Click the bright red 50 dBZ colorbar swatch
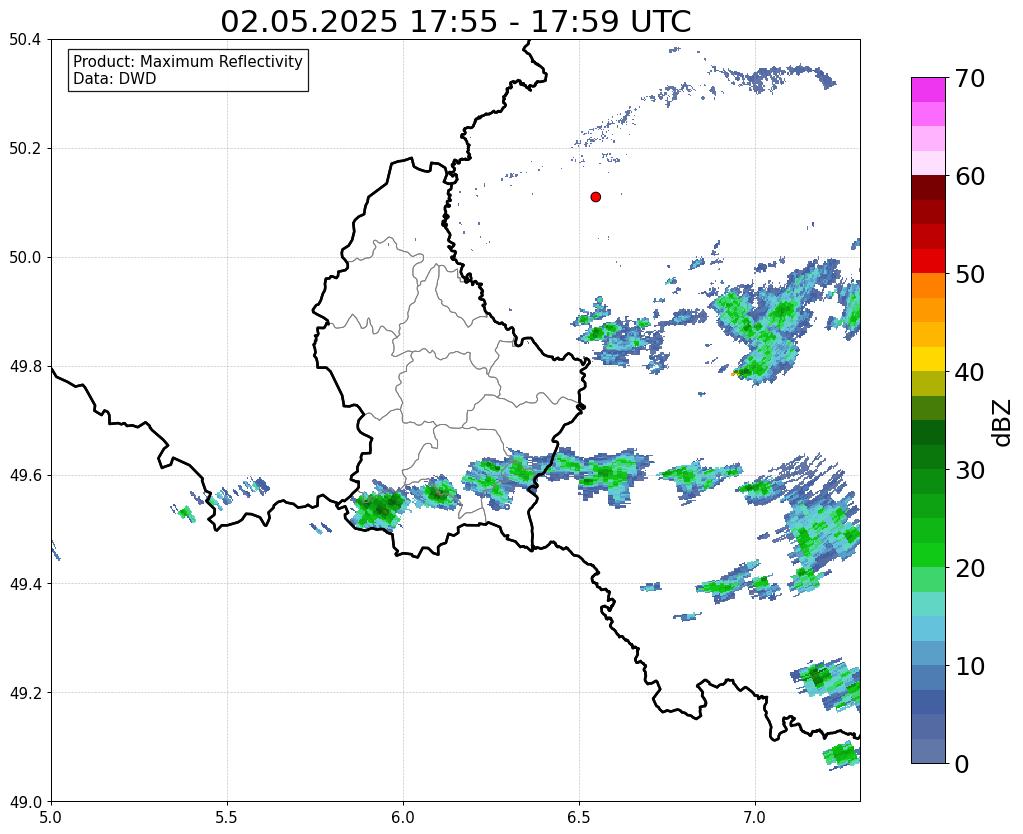The height and width of the screenshot is (834, 1023). click(928, 261)
